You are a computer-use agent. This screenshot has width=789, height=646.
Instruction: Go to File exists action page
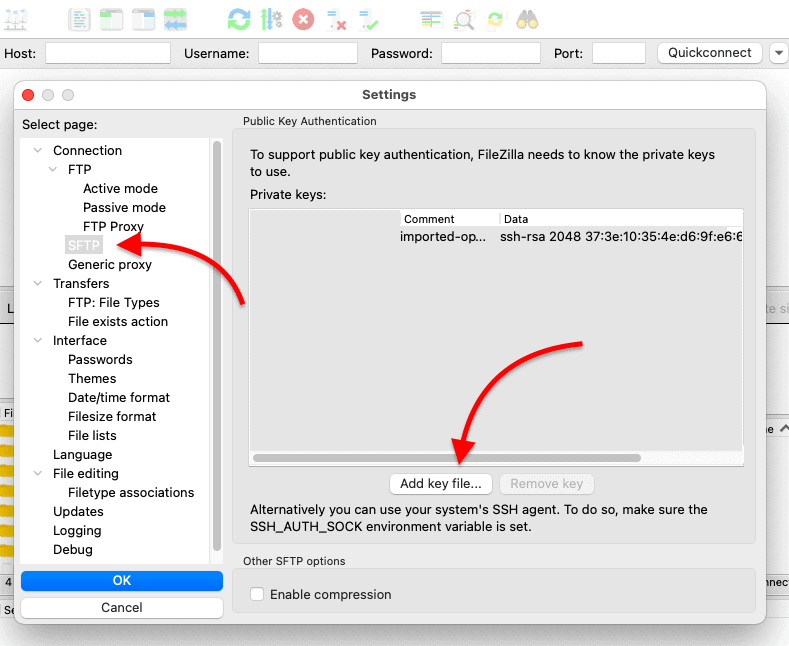118,321
